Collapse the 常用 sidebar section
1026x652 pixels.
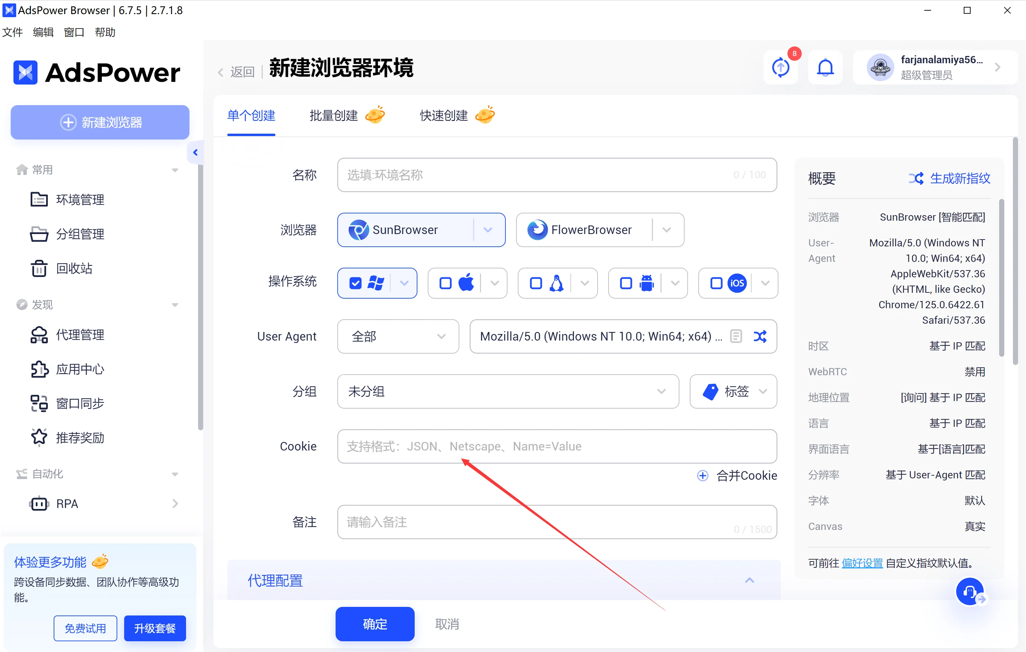click(175, 170)
